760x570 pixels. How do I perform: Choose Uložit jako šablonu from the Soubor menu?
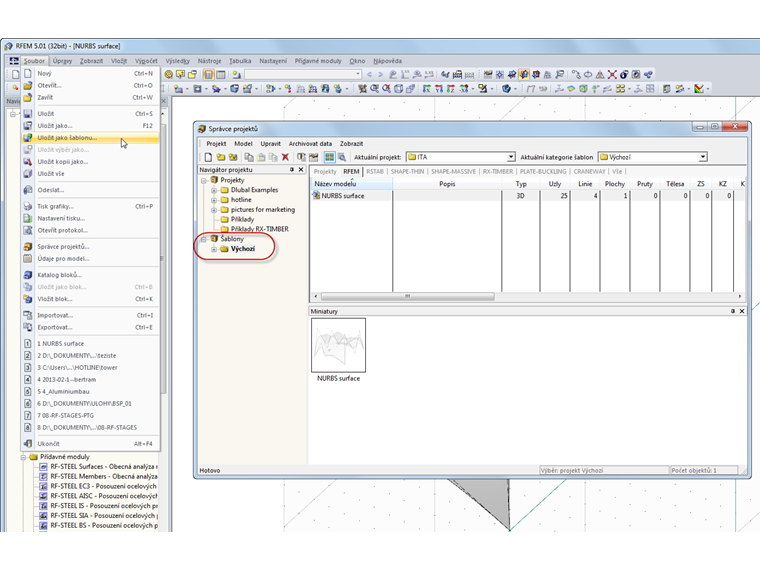click(90, 138)
